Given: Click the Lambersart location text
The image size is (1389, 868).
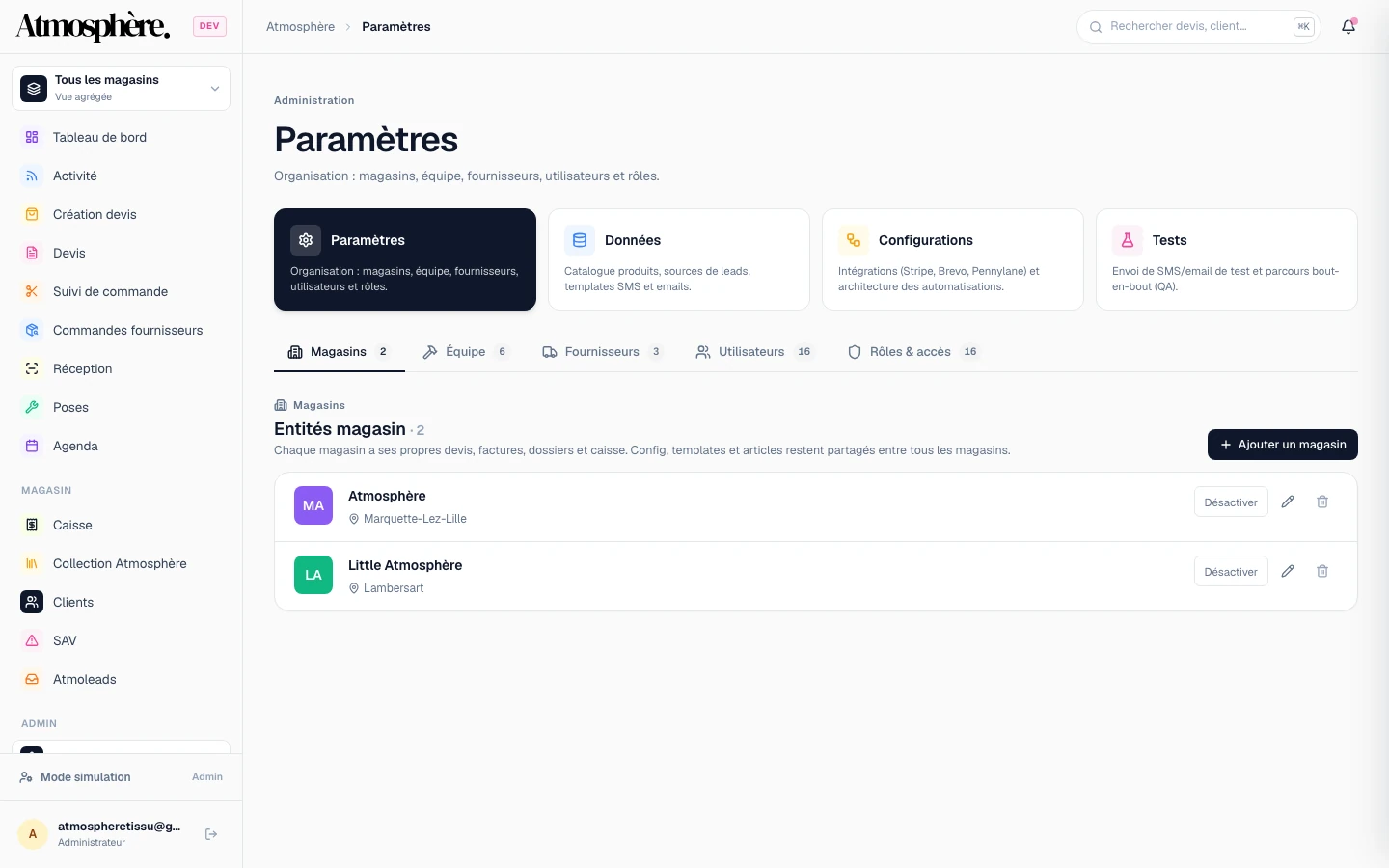Looking at the screenshot, I should pyautogui.click(x=394, y=588).
